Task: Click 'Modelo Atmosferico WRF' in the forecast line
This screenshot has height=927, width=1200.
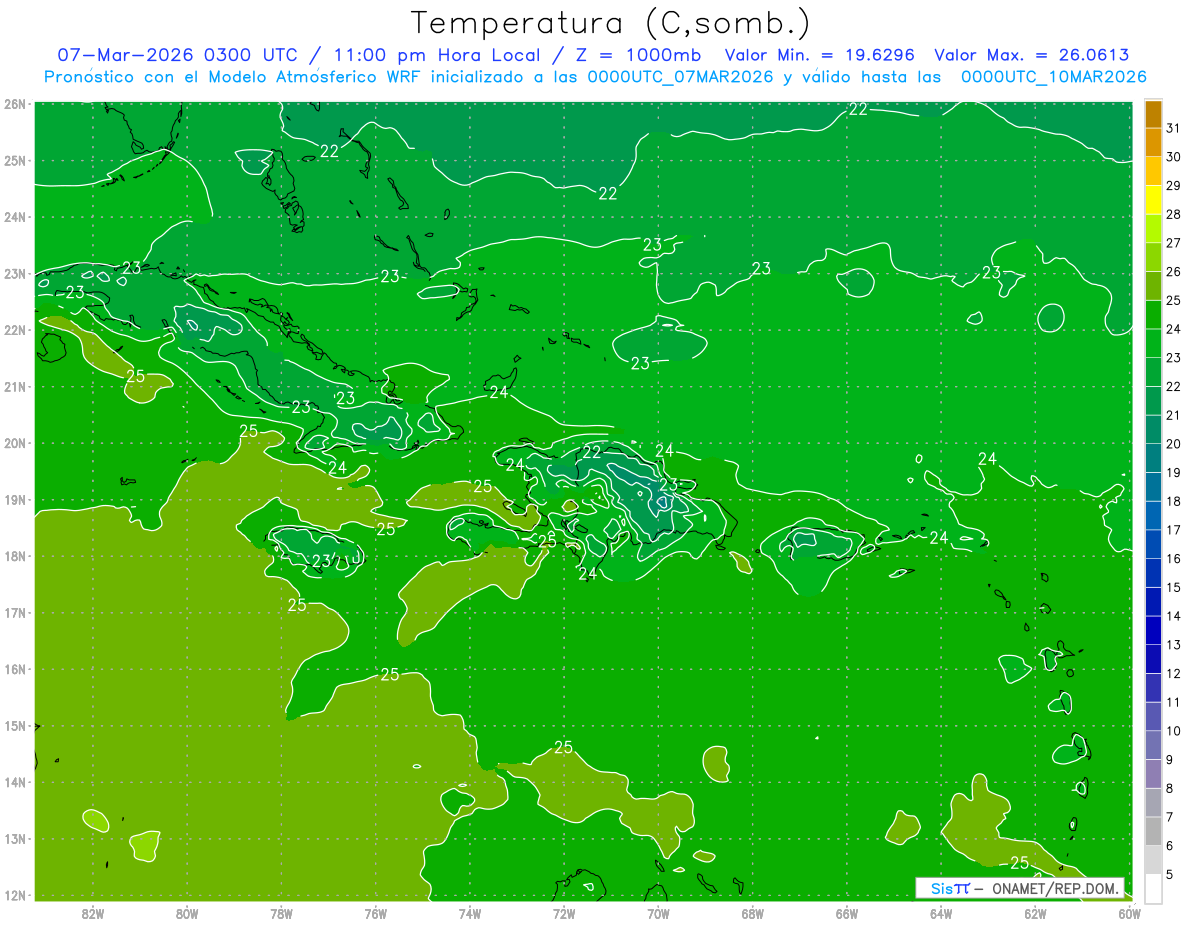Action: tap(314, 77)
